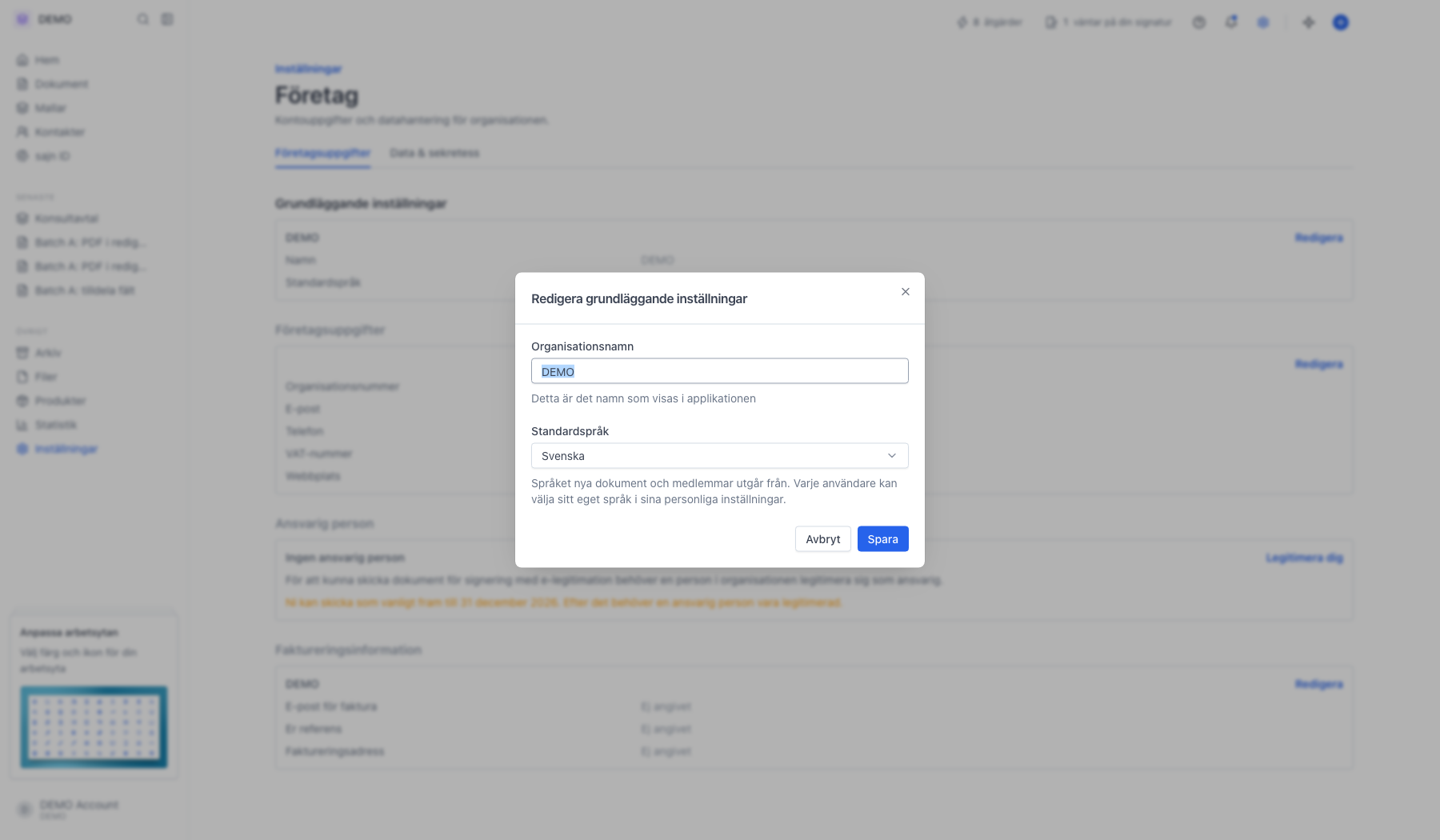
Task: Open '1 väntar på din signatur' indicator
Action: 1108,22
